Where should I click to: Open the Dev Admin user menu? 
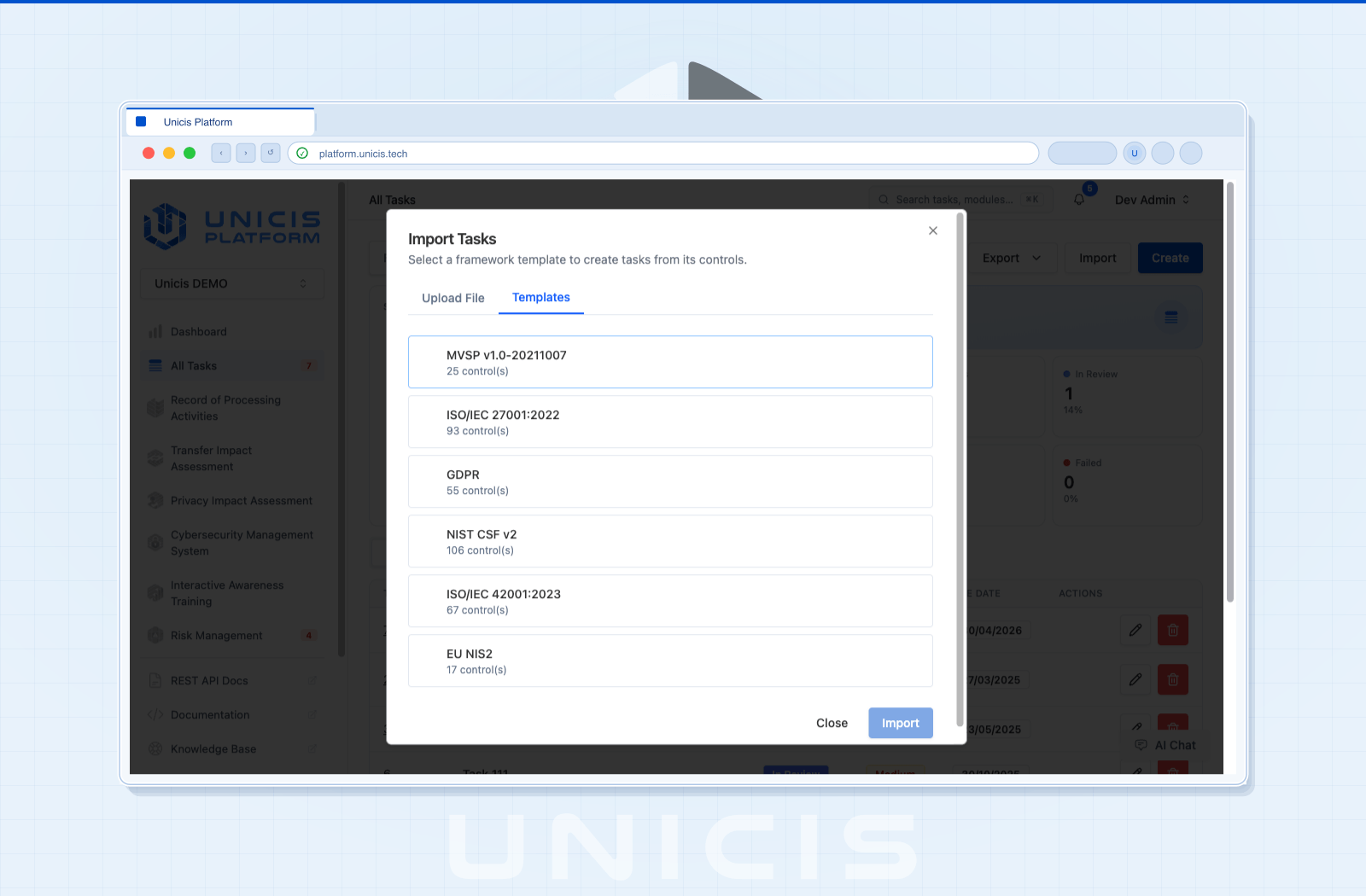tap(1152, 200)
